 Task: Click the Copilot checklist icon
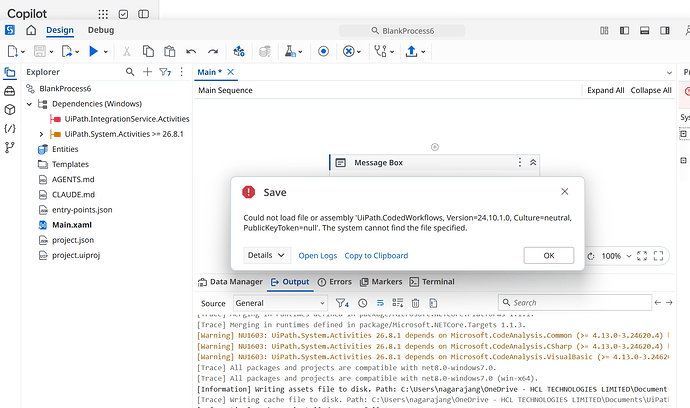tap(123, 14)
